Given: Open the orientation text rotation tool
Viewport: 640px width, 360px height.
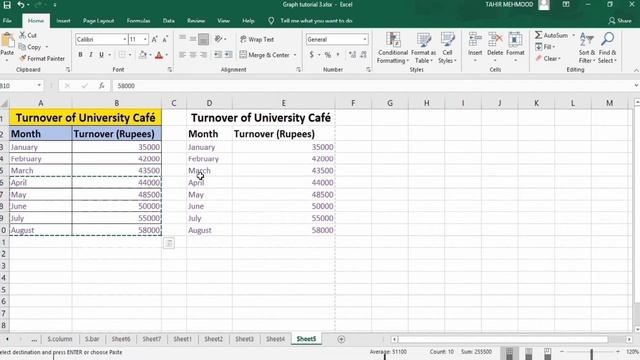Looking at the screenshot, I should pos(220,39).
